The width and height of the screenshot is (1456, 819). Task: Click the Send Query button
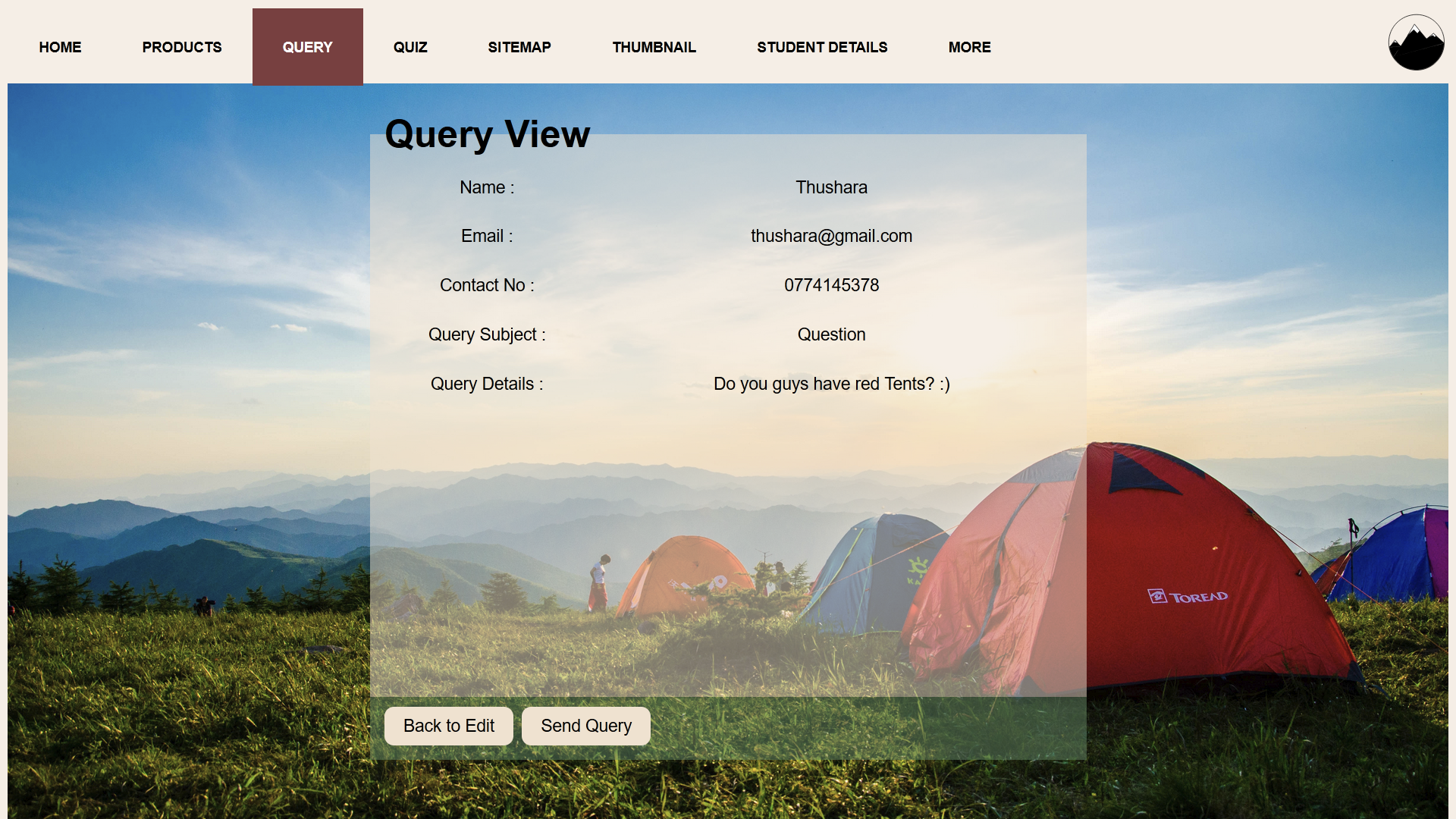[x=585, y=726]
